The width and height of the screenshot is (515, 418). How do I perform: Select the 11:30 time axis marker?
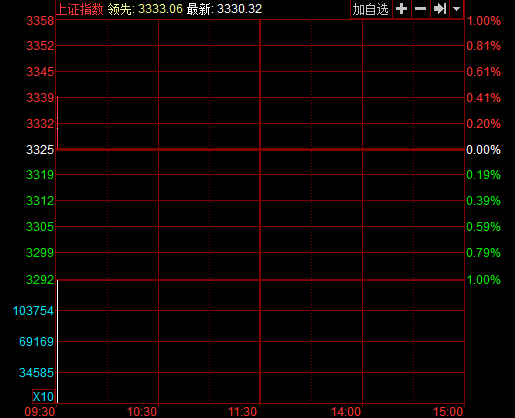coord(242,412)
